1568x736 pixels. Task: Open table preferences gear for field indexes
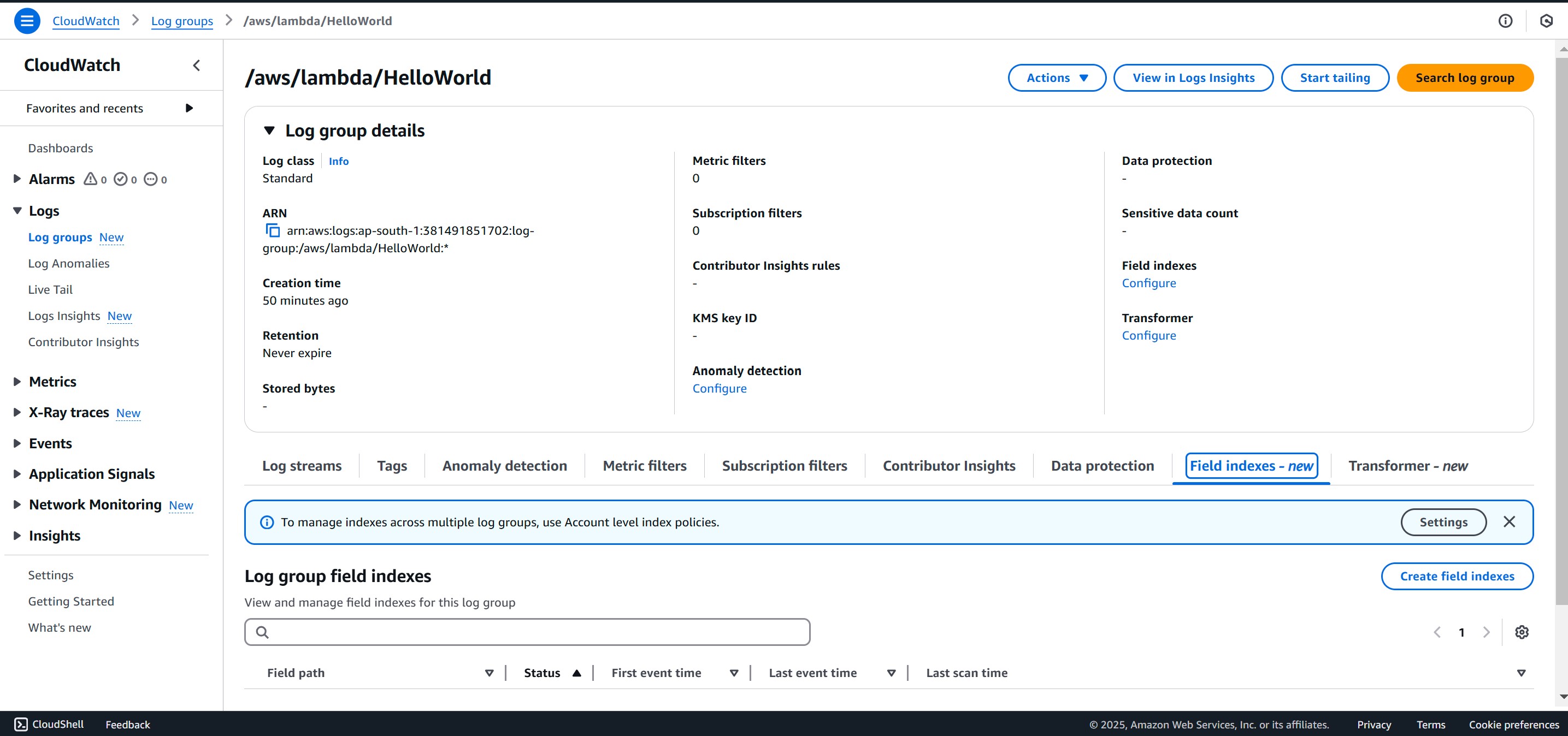1521,632
